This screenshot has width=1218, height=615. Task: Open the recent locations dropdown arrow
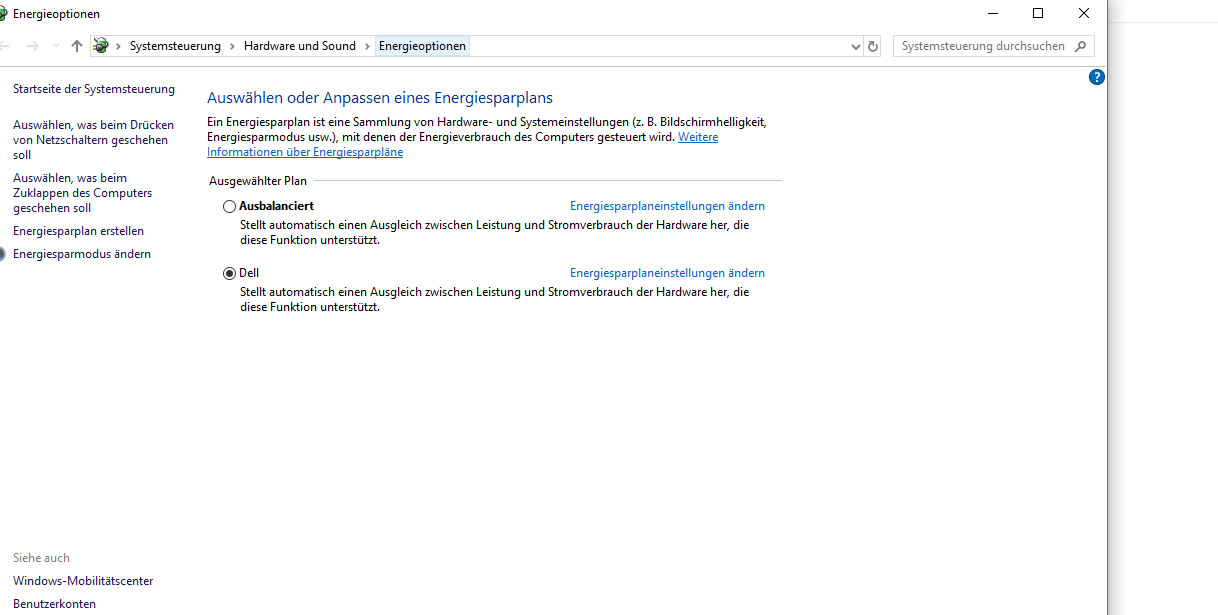pyautogui.click(x=56, y=46)
